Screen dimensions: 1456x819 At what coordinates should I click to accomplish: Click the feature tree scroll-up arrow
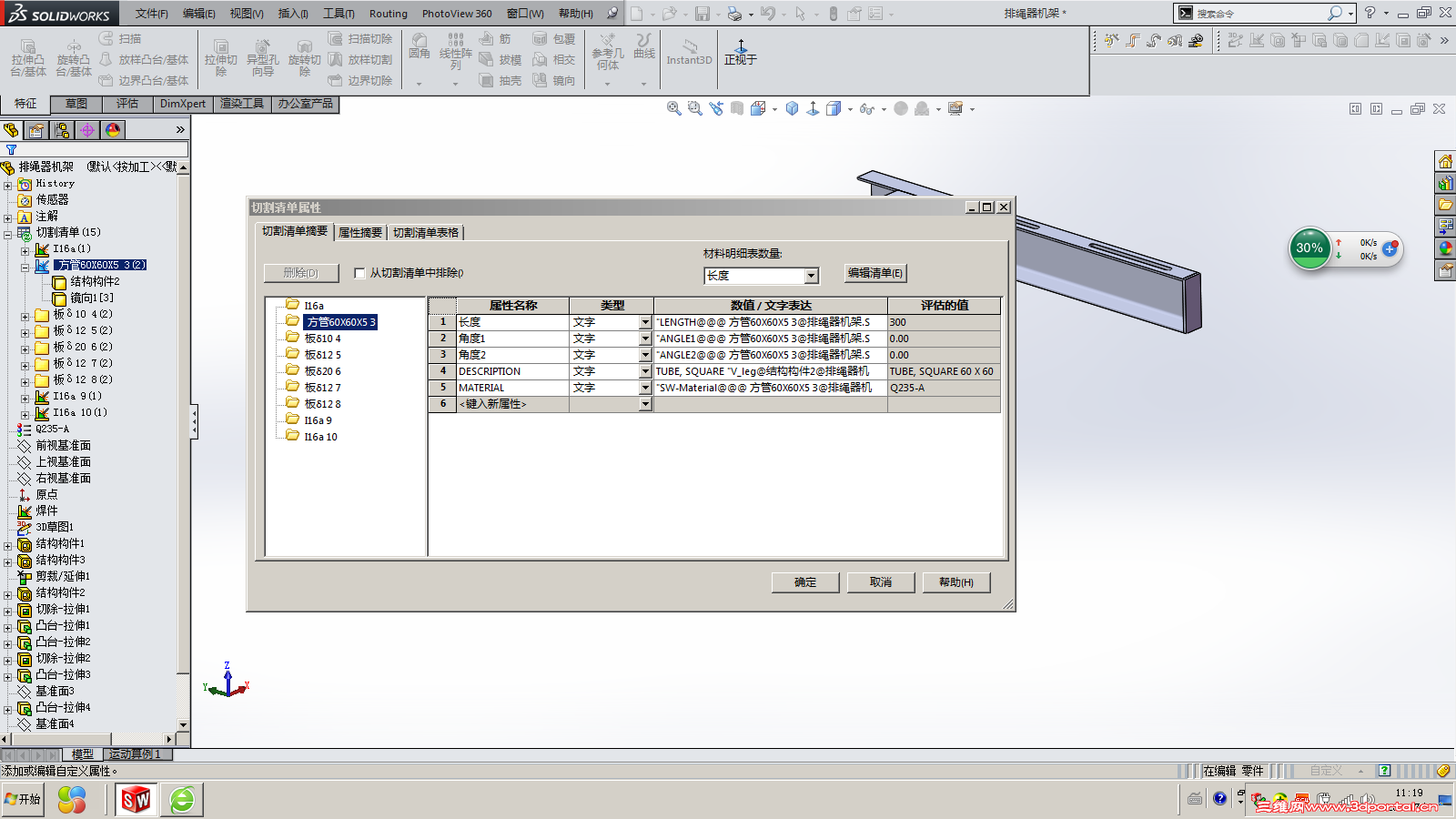click(x=184, y=167)
